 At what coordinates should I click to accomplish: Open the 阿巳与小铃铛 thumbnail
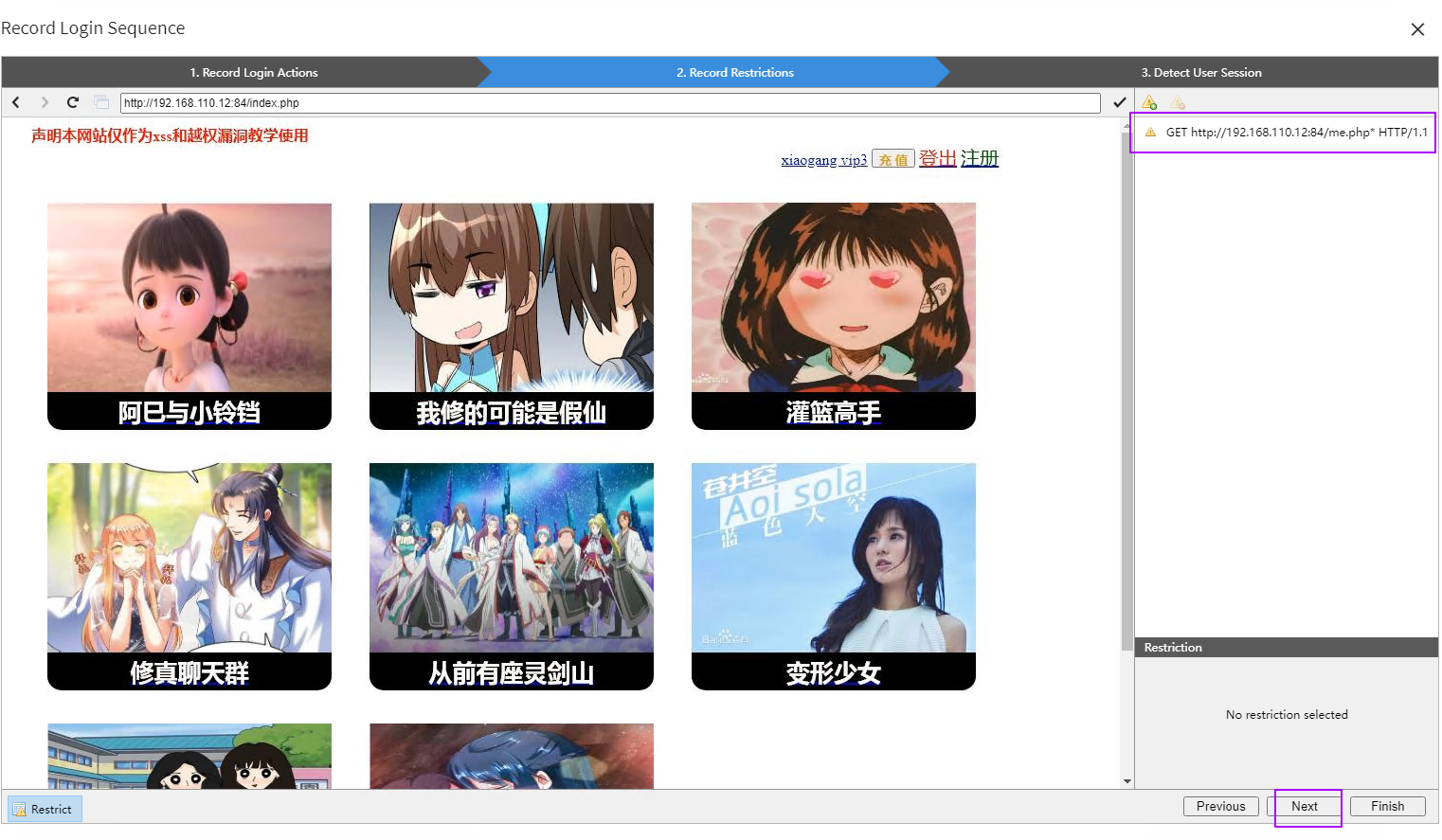pyautogui.click(x=189, y=316)
